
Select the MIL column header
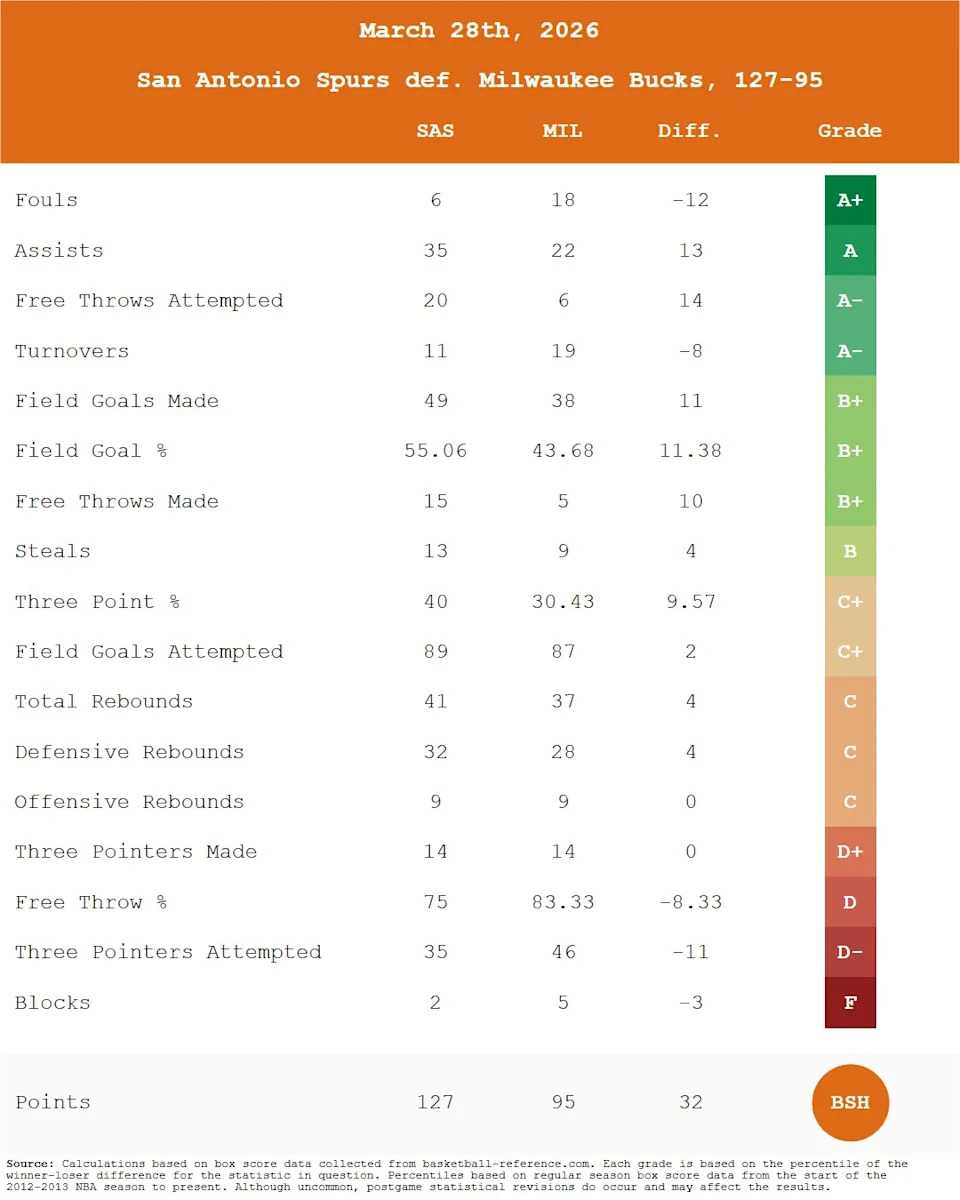[562, 131]
